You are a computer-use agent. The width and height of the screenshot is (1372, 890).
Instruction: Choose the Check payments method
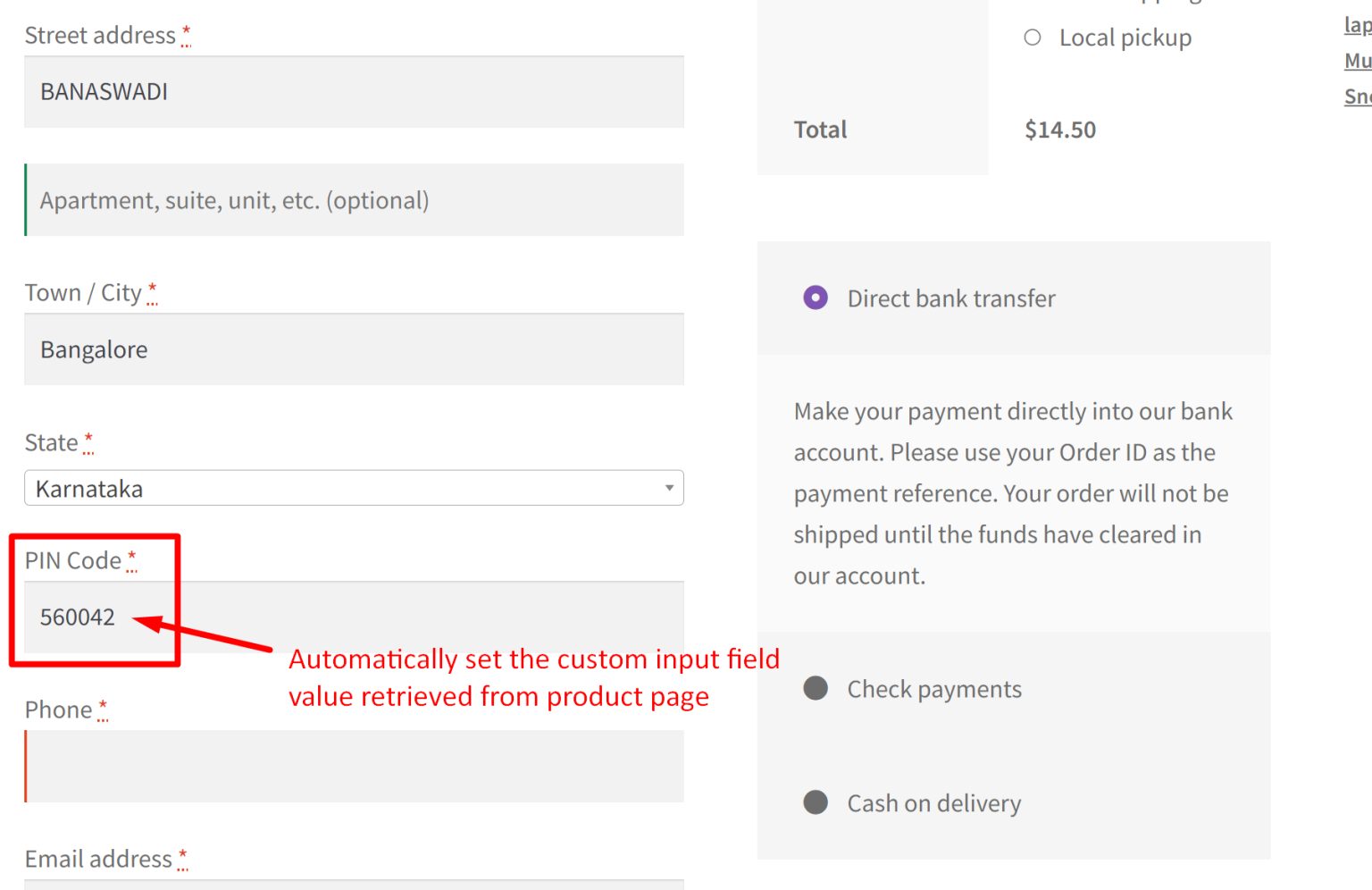[816, 688]
